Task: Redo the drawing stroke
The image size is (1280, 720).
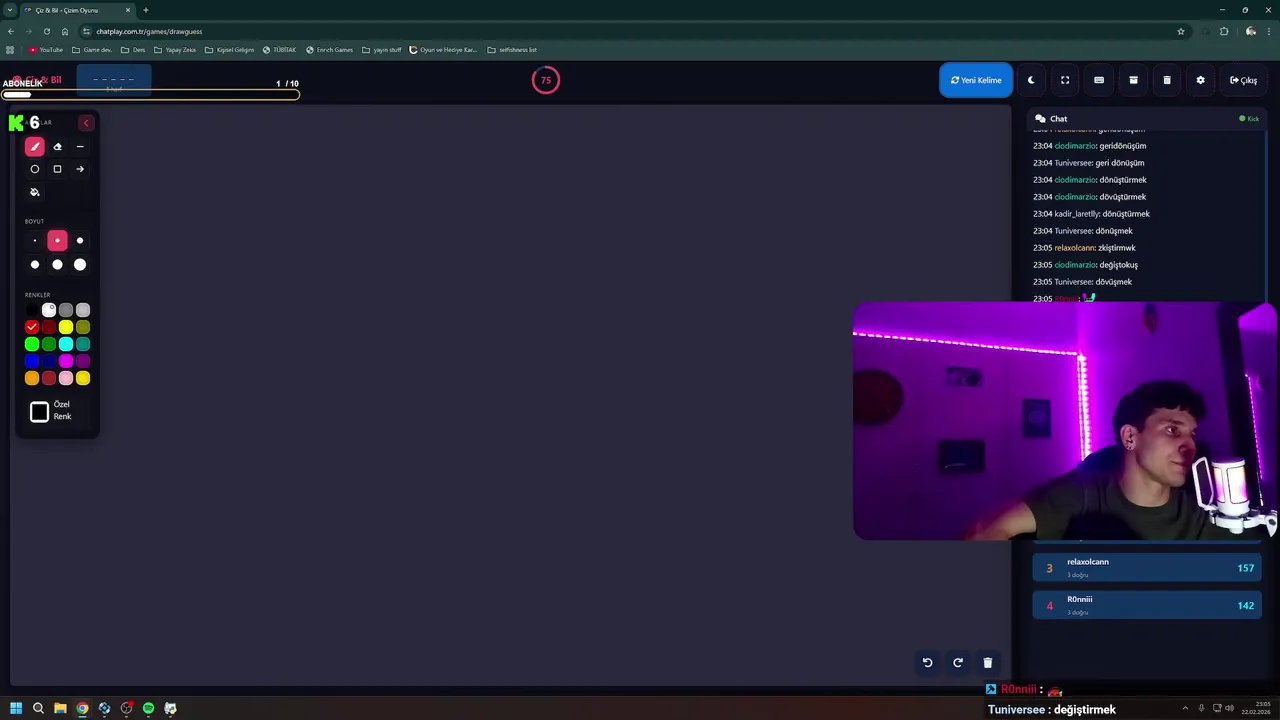Action: (x=957, y=662)
